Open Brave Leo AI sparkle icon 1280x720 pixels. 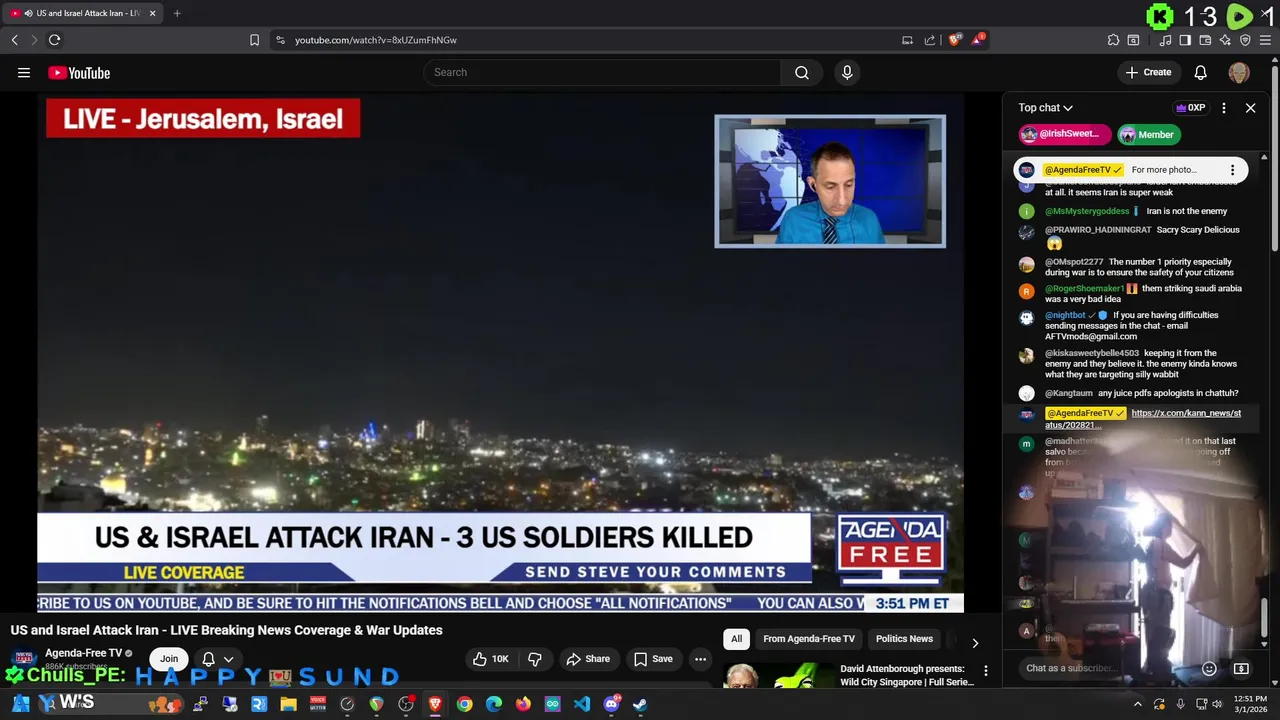pyautogui.click(x=1225, y=40)
